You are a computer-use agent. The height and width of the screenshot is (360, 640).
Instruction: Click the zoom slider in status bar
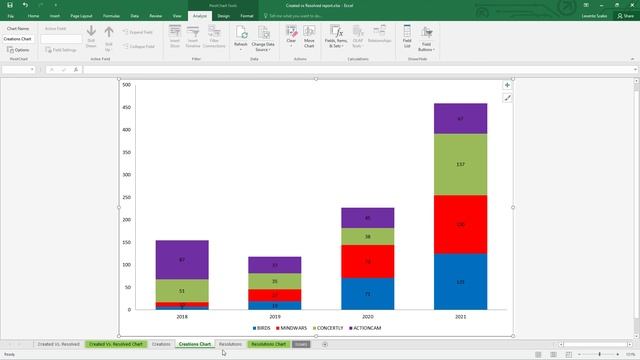(x=599, y=355)
